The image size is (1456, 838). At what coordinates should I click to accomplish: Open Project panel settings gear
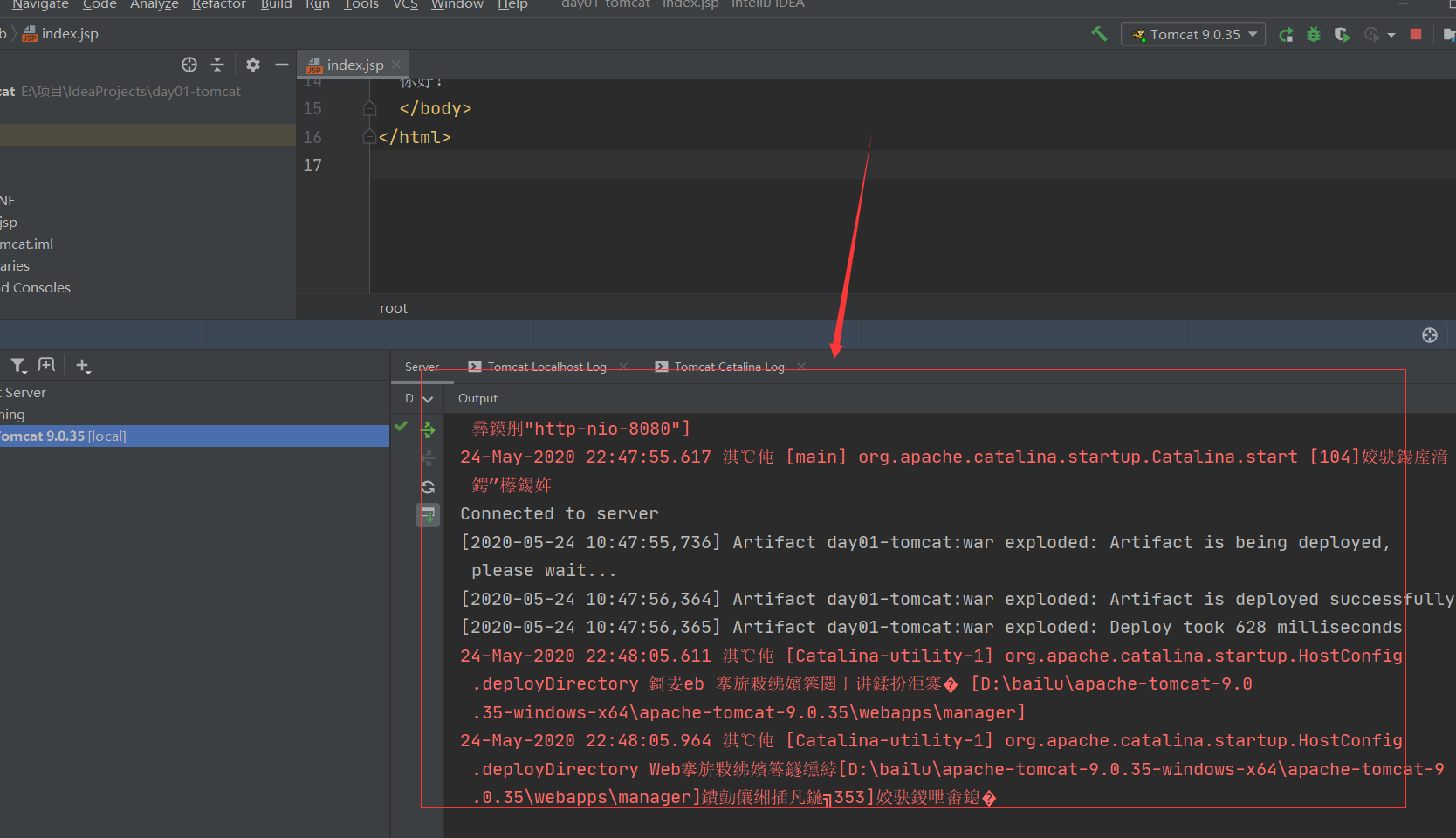(x=253, y=65)
